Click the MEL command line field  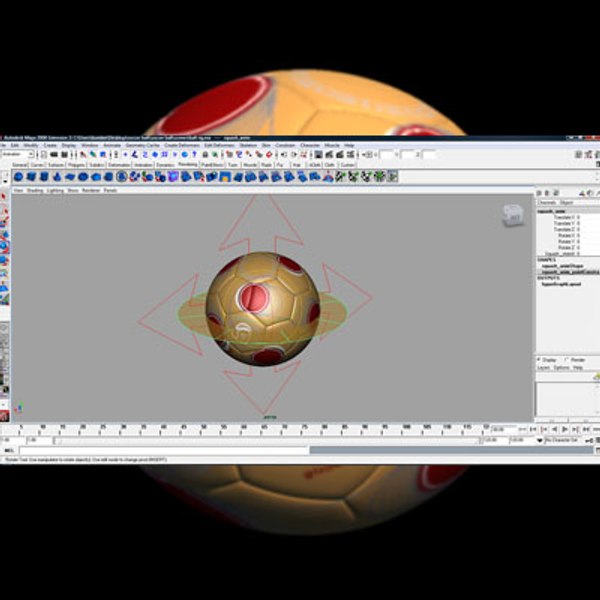164,450
